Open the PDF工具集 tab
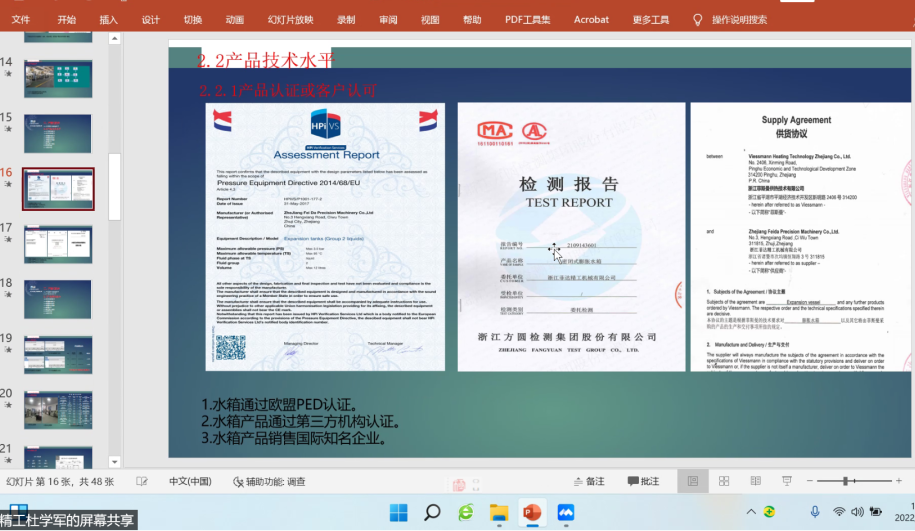 coord(528,20)
